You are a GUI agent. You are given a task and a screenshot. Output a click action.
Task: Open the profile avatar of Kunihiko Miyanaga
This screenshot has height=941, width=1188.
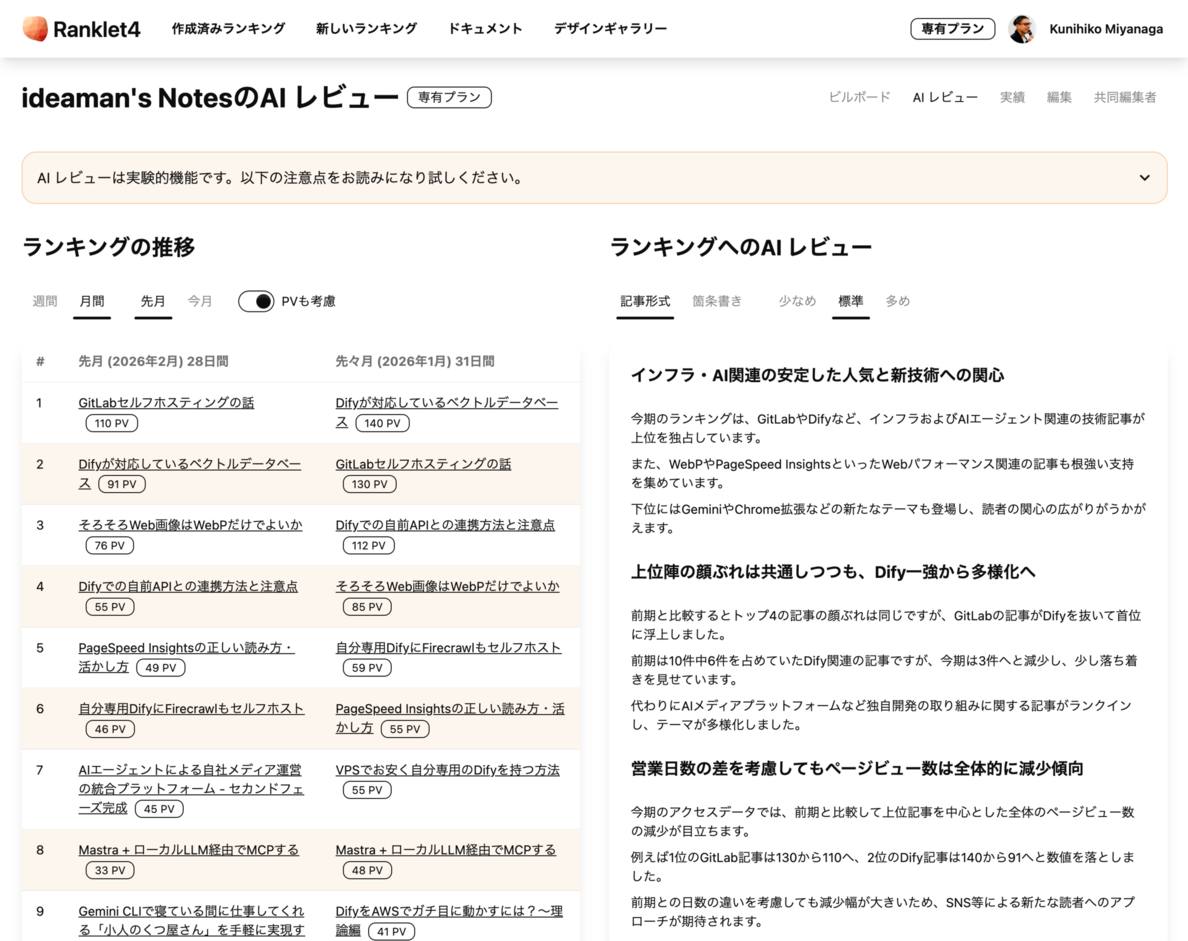tap(1022, 28)
